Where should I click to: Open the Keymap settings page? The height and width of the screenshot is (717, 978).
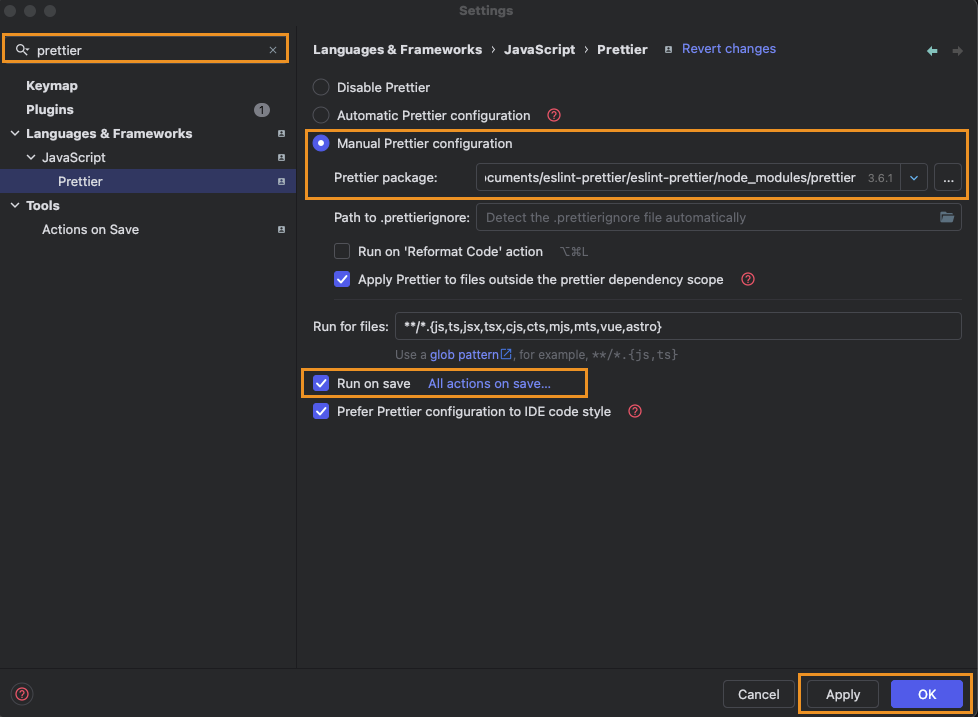tap(52, 85)
